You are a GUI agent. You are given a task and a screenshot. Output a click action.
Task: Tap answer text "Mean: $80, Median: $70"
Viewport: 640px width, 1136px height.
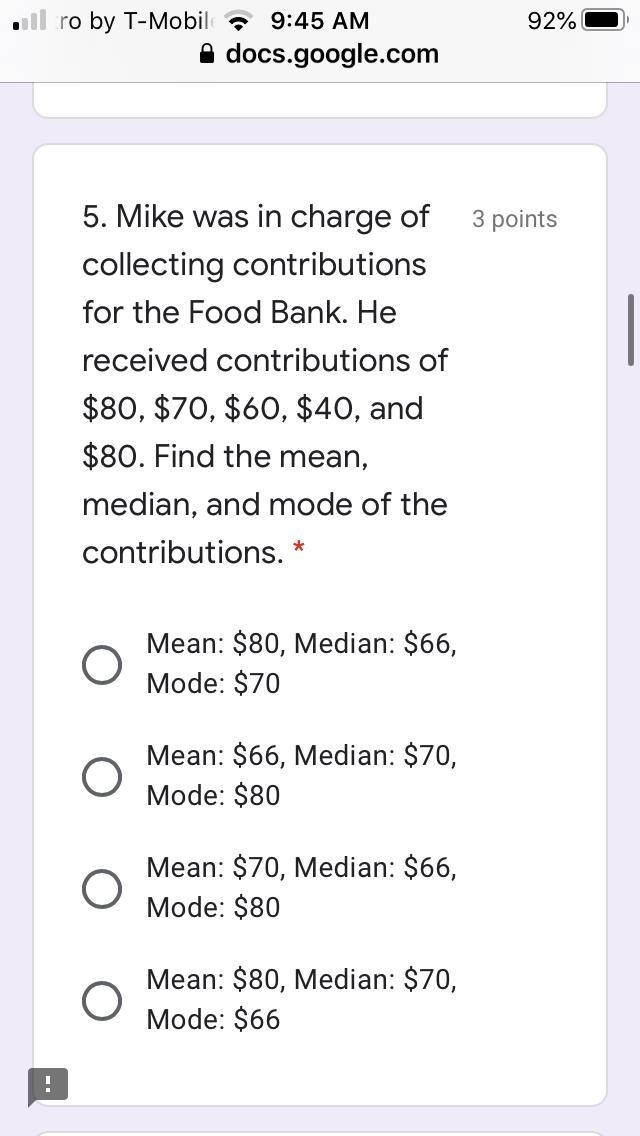[301, 980]
